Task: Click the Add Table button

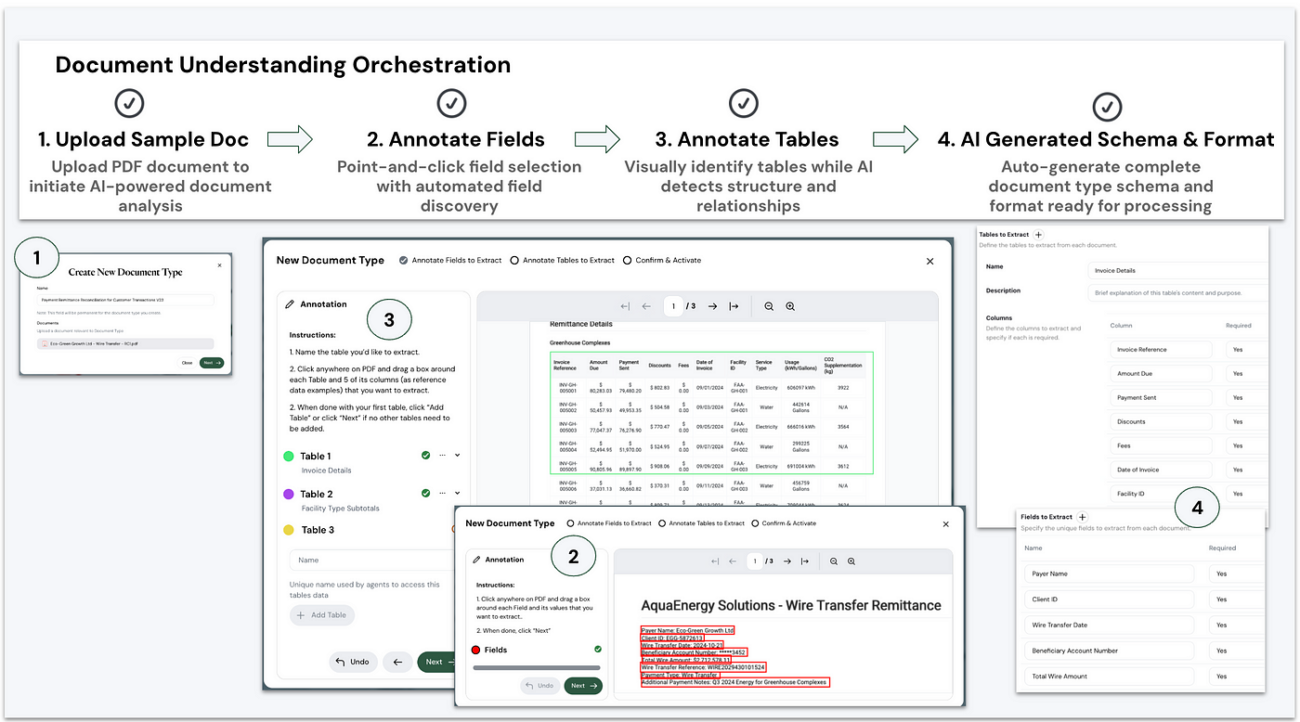Action: 322,615
